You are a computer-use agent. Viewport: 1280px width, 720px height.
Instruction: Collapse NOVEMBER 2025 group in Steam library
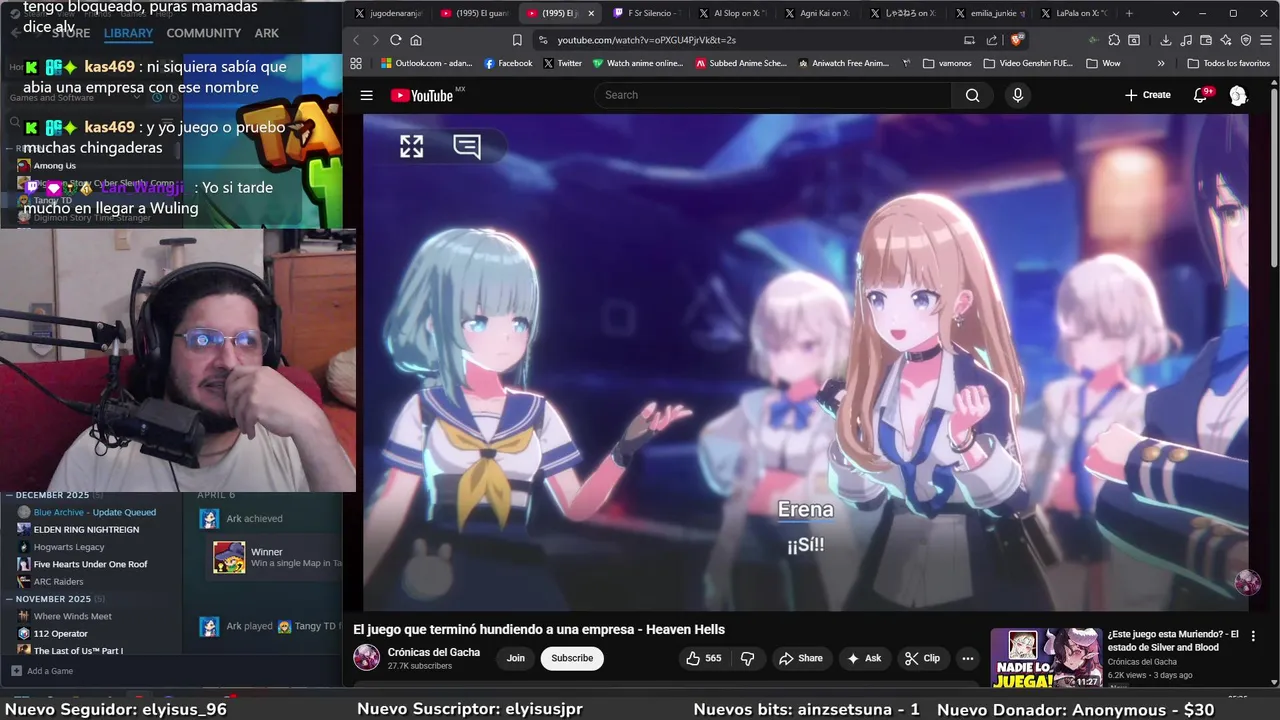coord(9,599)
